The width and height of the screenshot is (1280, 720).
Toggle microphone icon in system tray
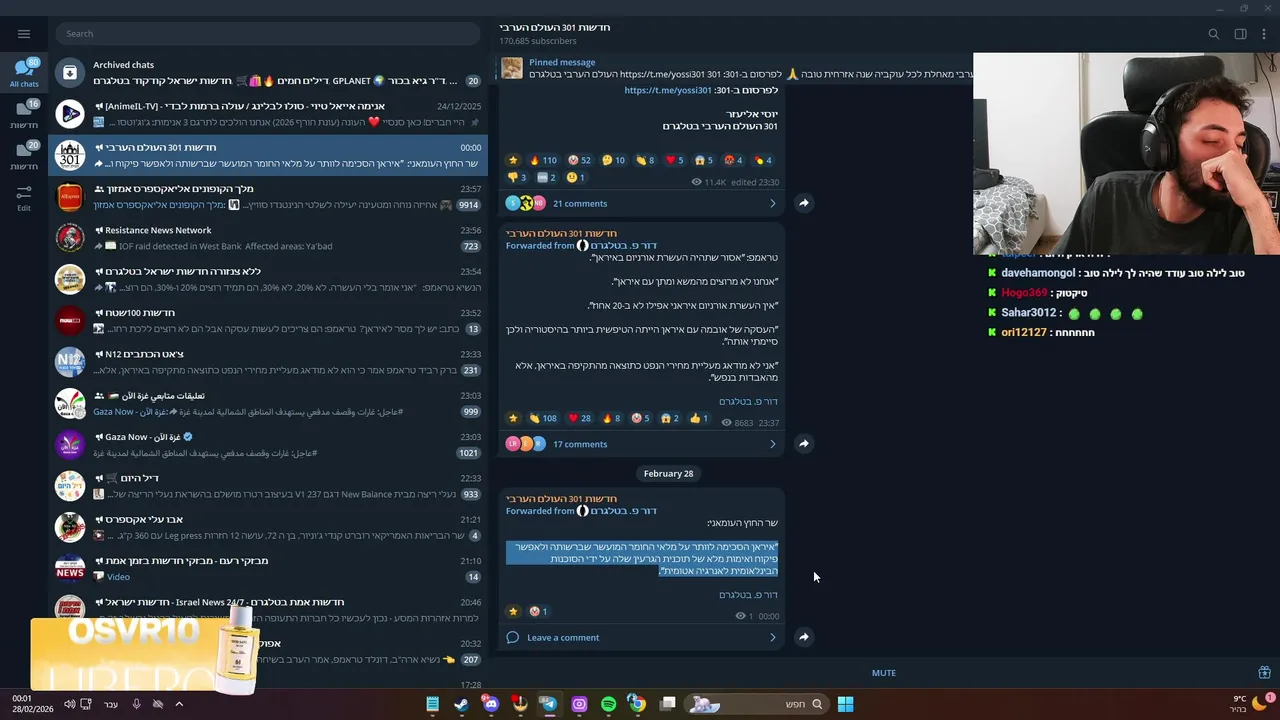(x=136, y=704)
